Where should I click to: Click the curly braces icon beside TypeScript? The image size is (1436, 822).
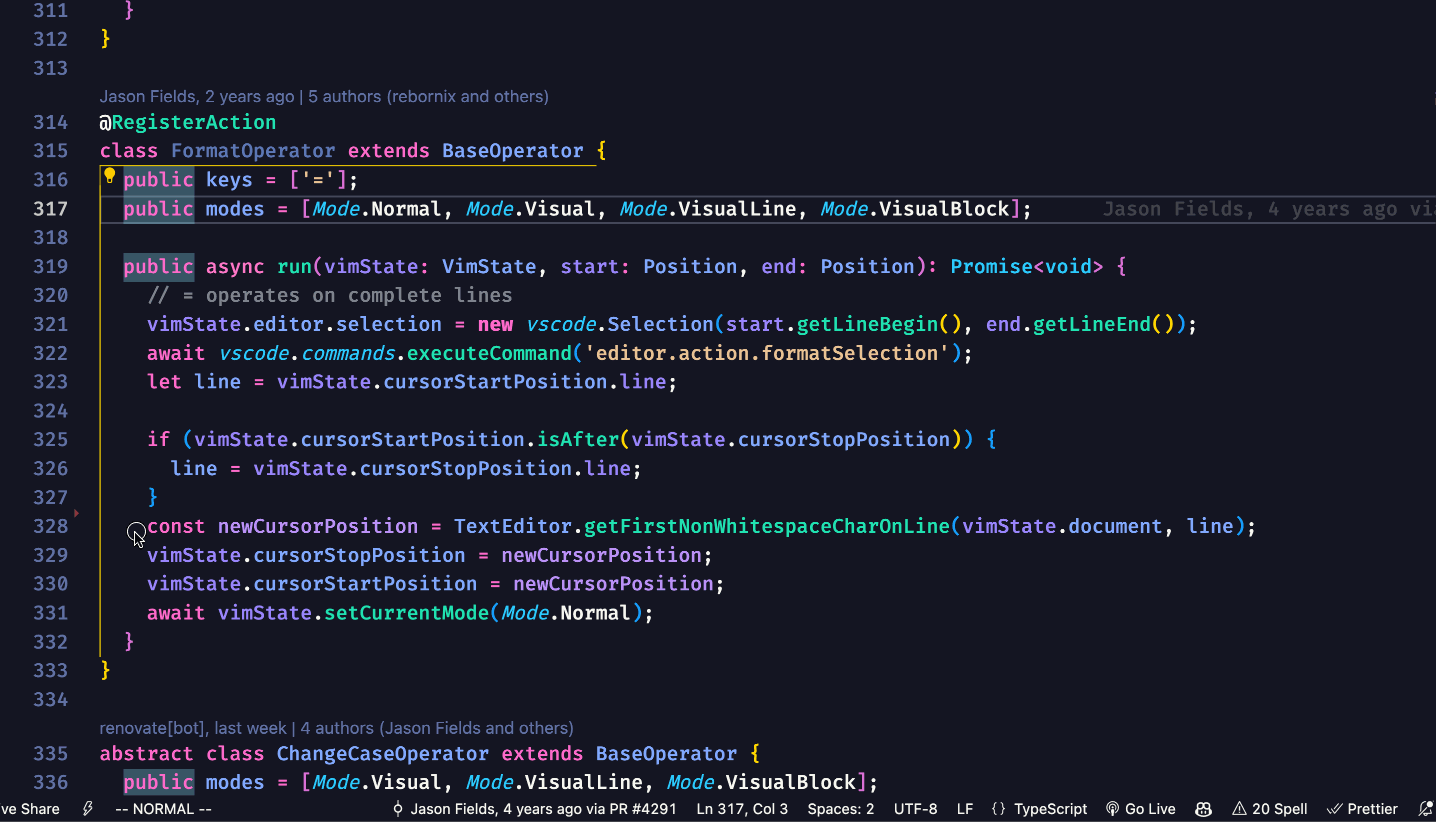998,809
